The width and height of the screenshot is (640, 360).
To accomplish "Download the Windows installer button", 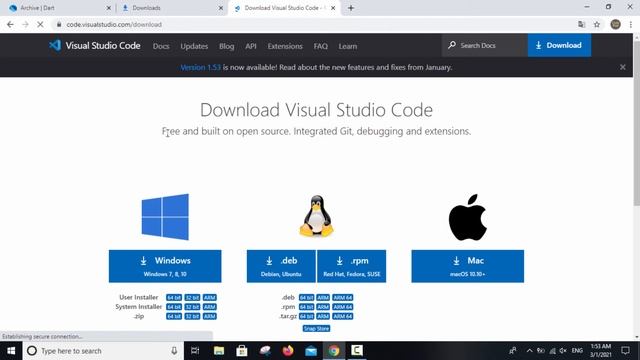I will coord(165,266).
